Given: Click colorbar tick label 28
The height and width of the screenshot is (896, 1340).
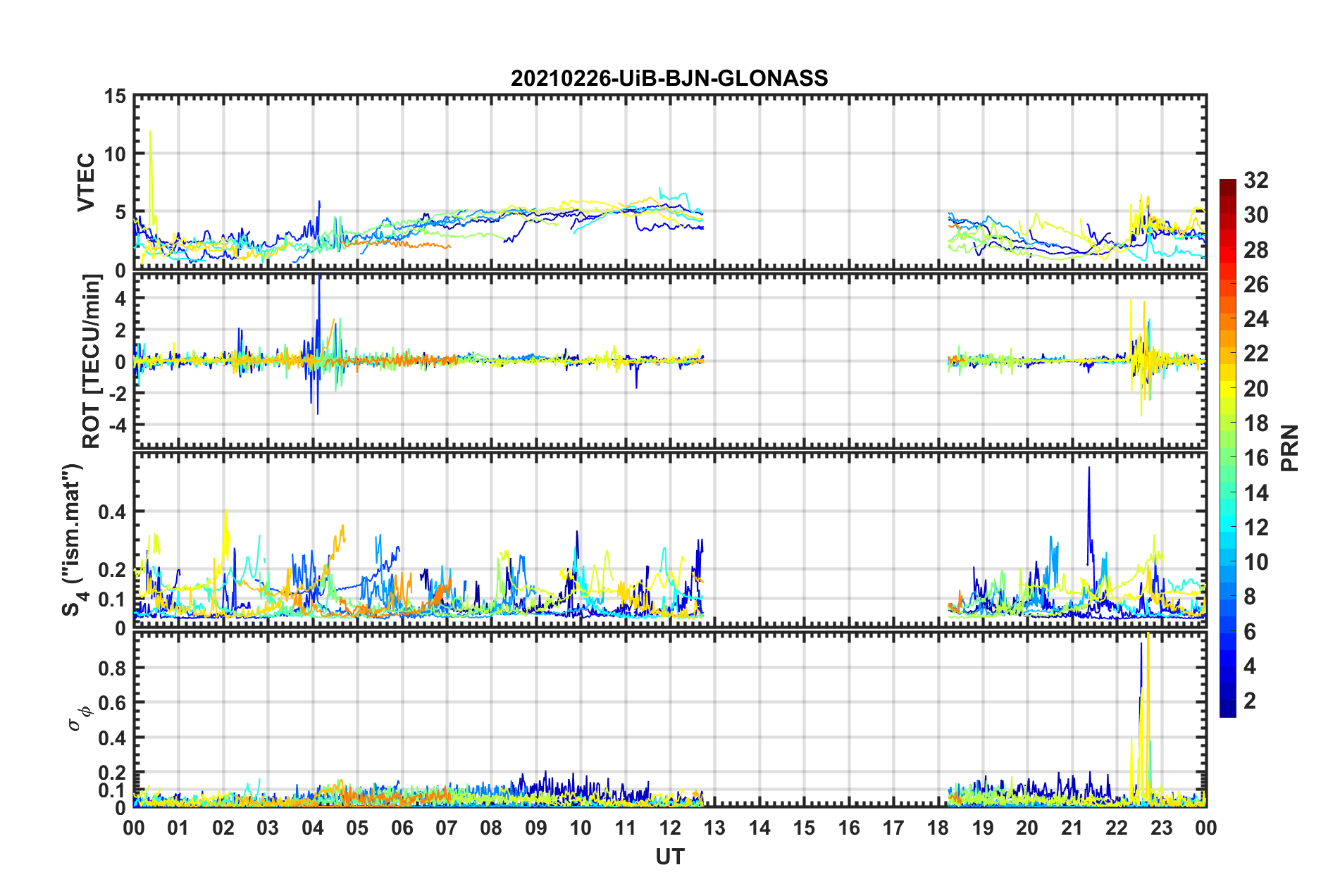Looking at the screenshot, I should (1256, 250).
